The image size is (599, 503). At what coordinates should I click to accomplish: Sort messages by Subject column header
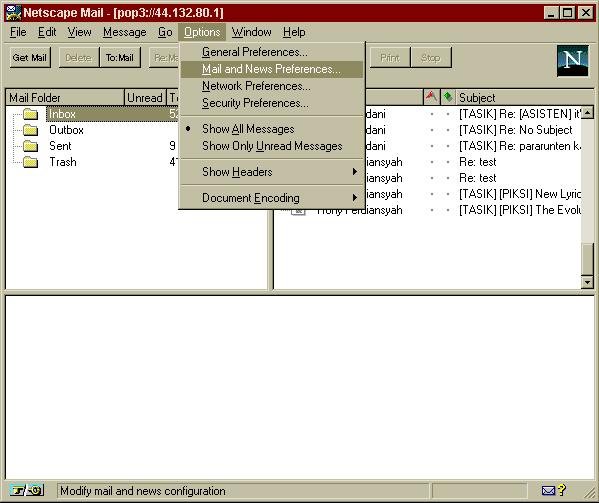[x=525, y=97]
